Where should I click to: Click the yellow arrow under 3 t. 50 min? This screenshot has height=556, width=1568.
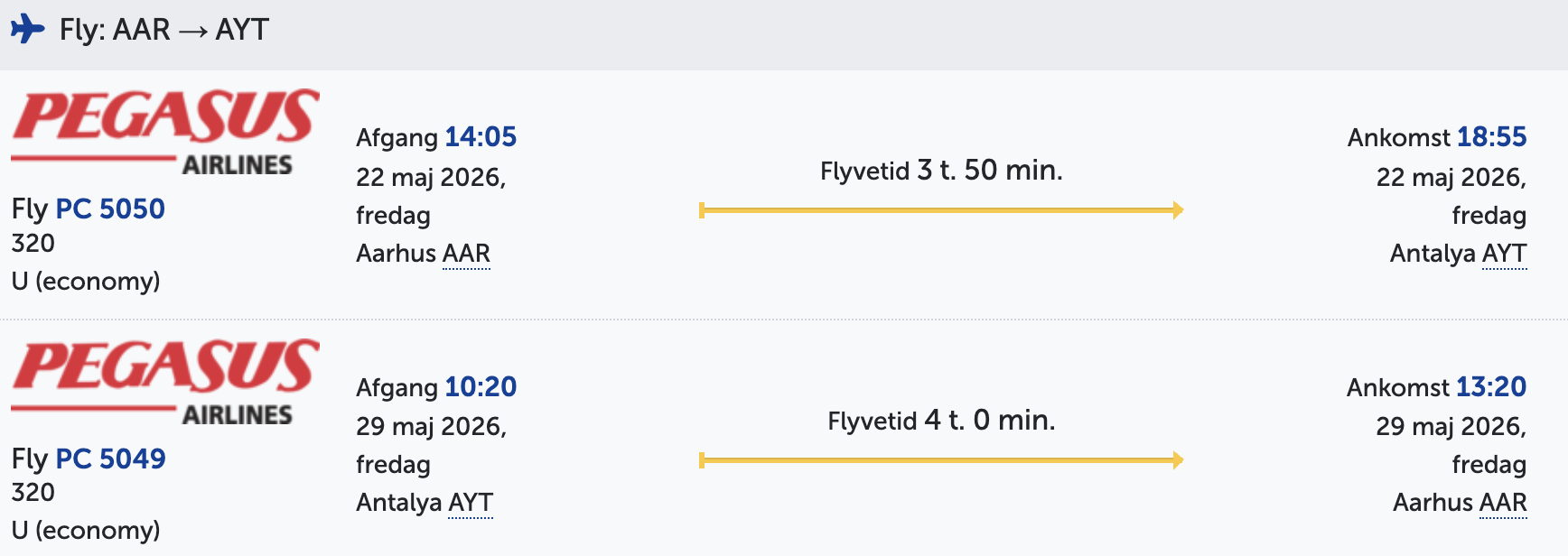coord(940,210)
